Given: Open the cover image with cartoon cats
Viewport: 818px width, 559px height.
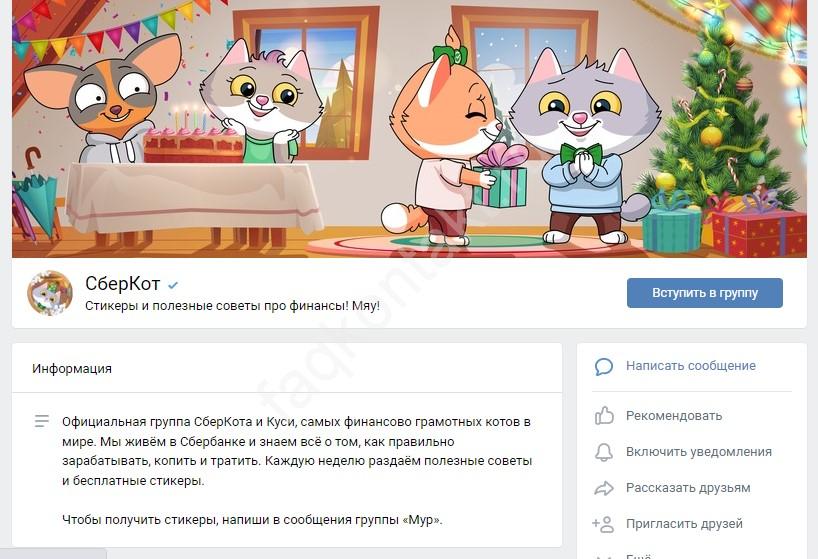Looking at the screenshot, I should (410, 129).
